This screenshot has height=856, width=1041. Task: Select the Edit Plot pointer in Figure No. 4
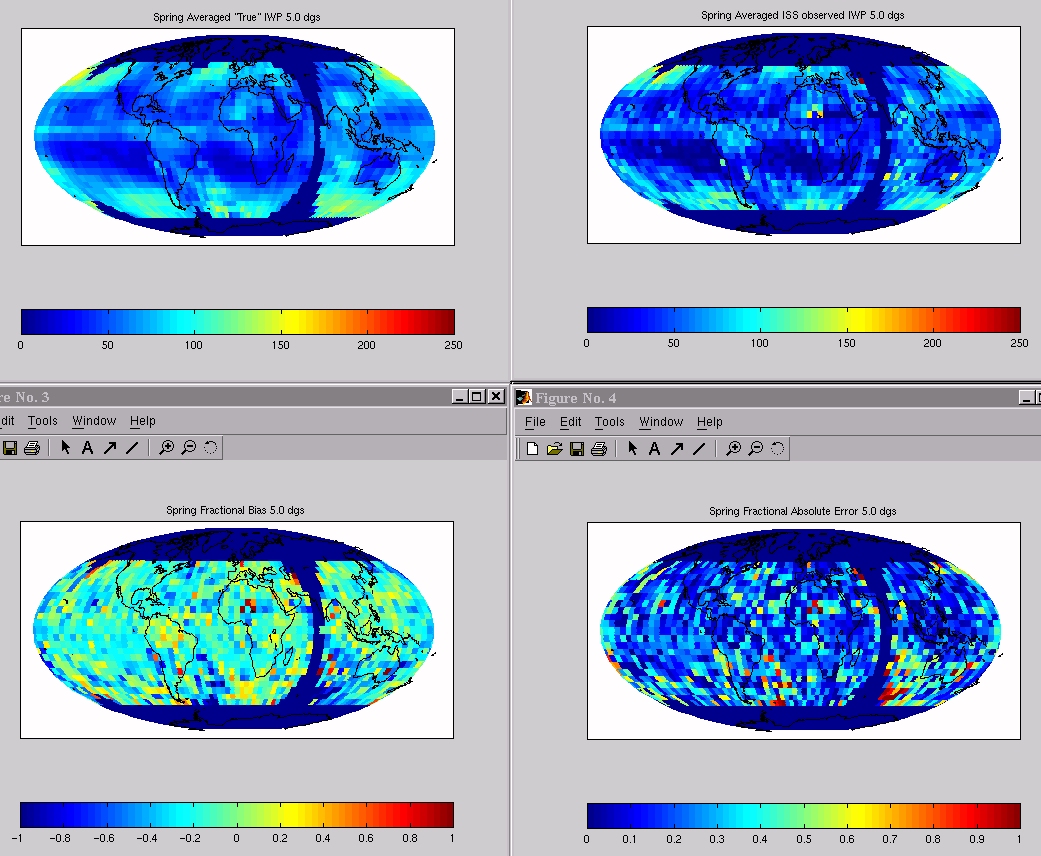pyautogui.click(x=632, y=449)
